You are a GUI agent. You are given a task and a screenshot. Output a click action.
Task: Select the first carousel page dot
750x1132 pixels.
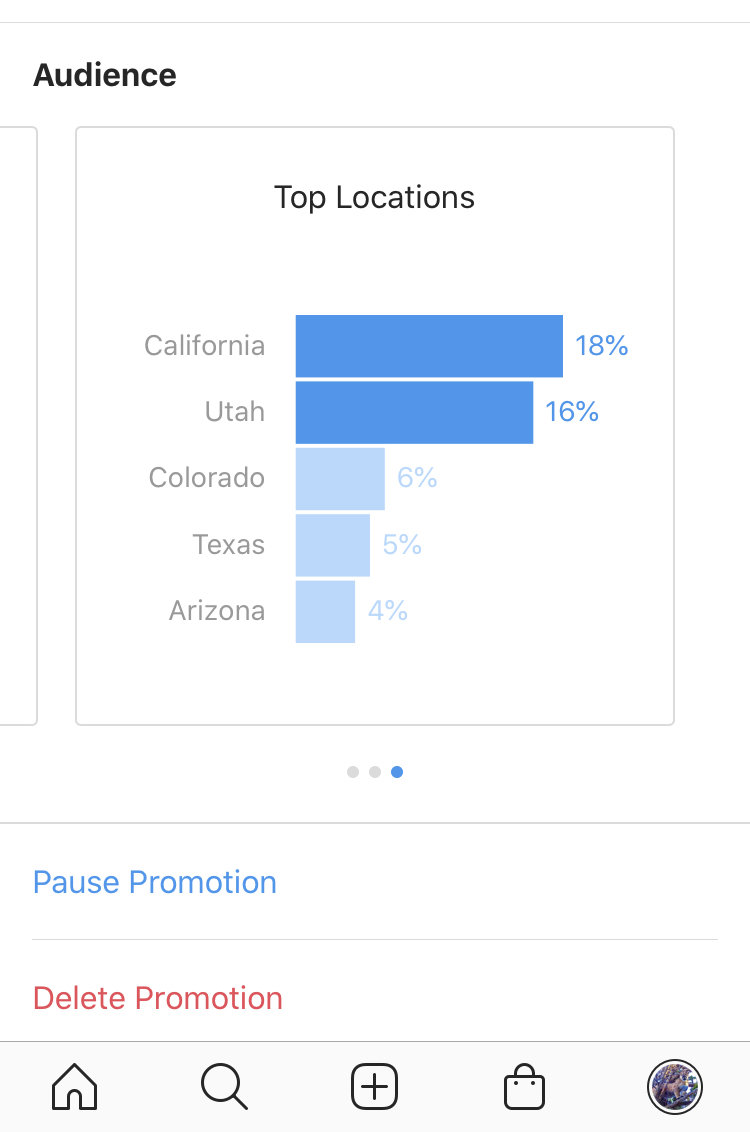click(x=353, y=772)
